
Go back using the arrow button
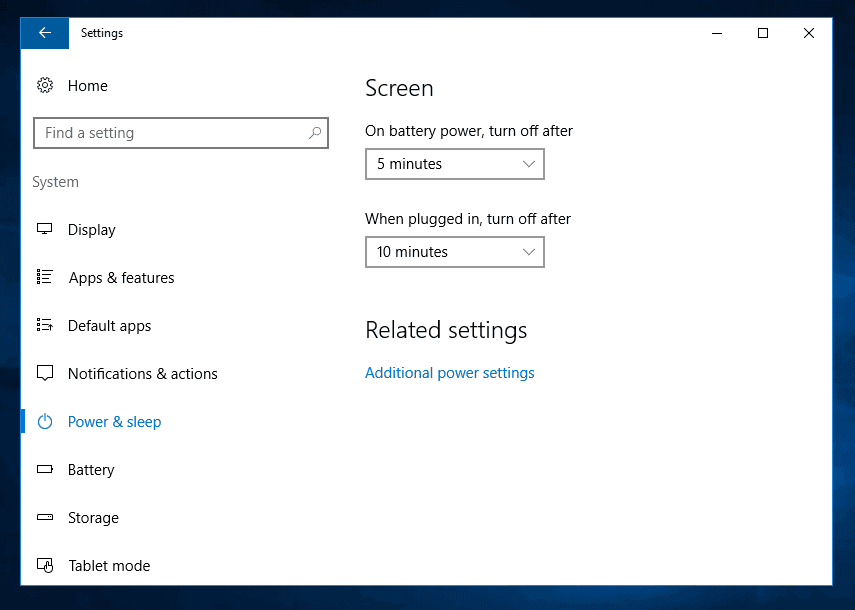coord(45,33)
